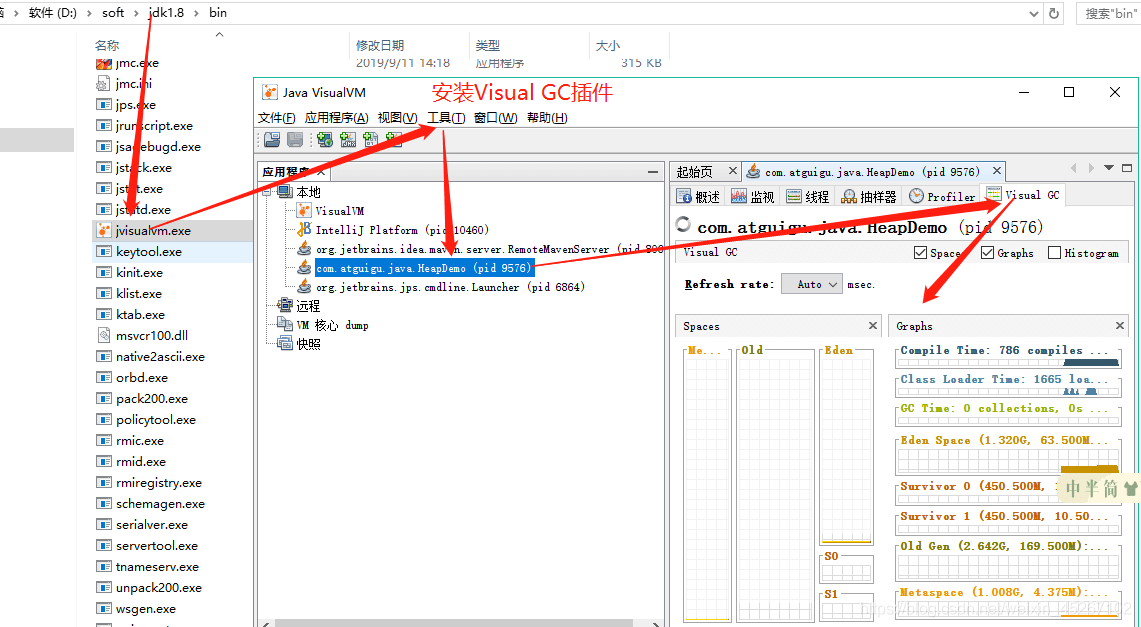The height and width of the screenshot is (627, 1141).
Task: Open the Refresh rate Auto dropdown
Action: (812, 284)
